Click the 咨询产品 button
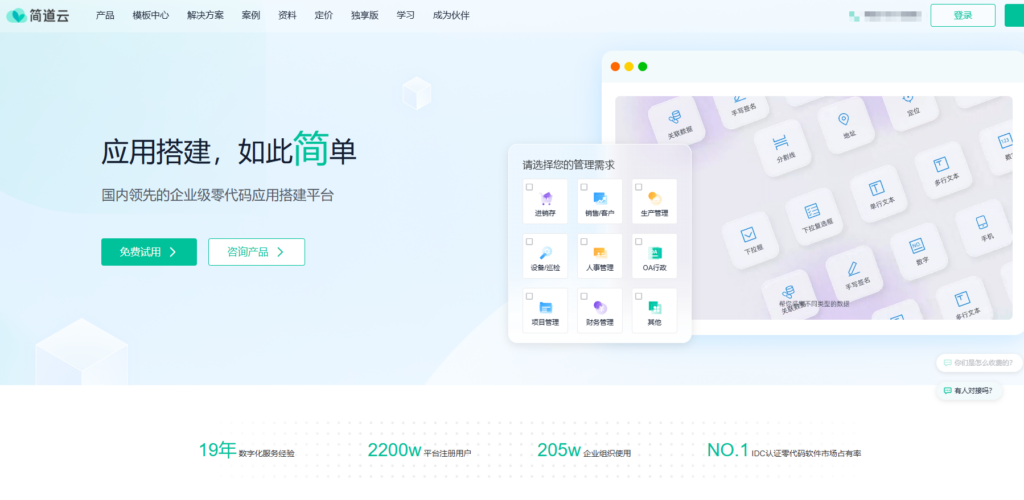 (x=256, y=252)
